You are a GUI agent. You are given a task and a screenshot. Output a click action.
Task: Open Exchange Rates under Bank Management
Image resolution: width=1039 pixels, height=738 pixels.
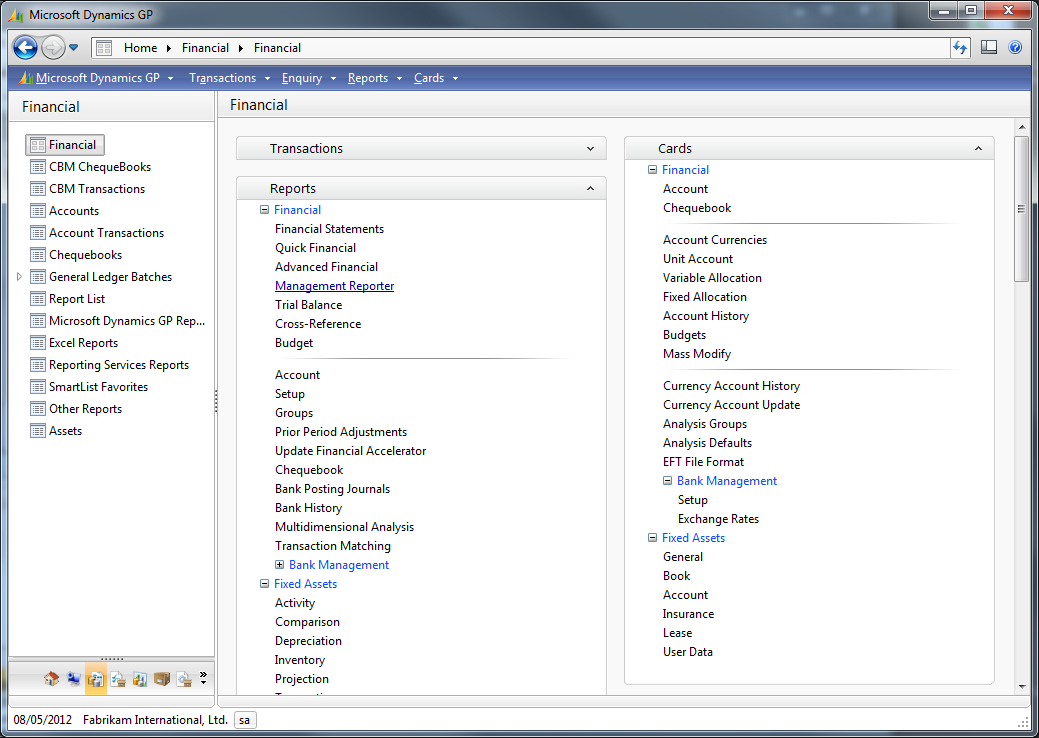[718, 519]
